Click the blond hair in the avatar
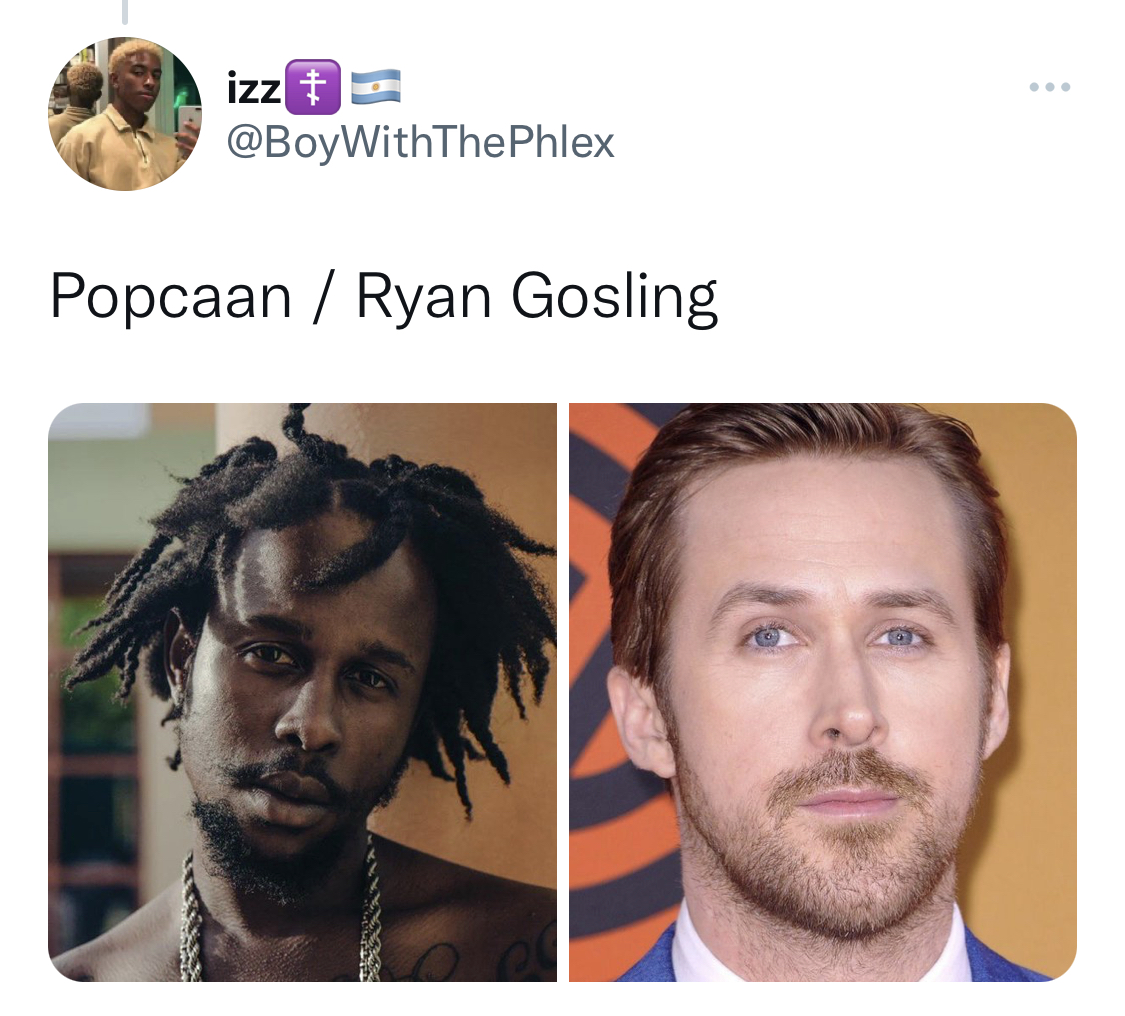The image size is (1125, 1016). pyautogui.click(x=133, y=52)
